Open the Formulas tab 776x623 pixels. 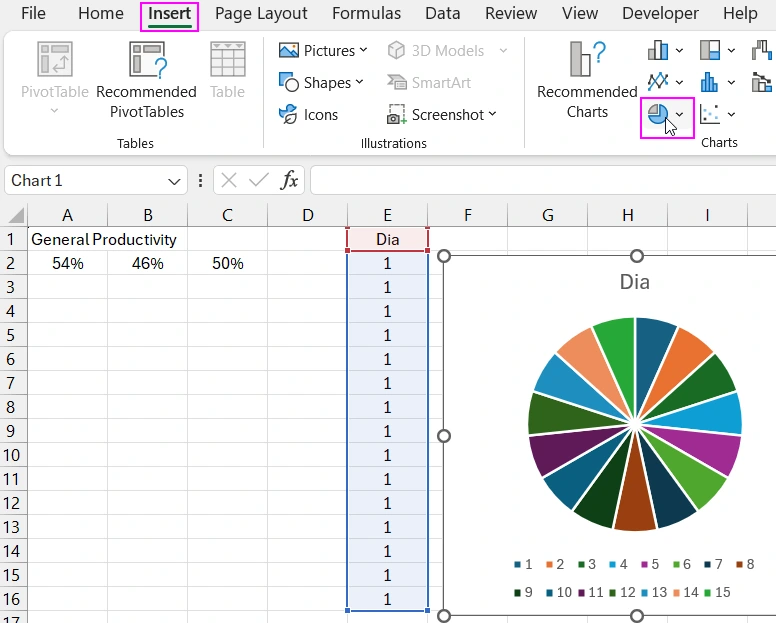[x=366, y=13]
